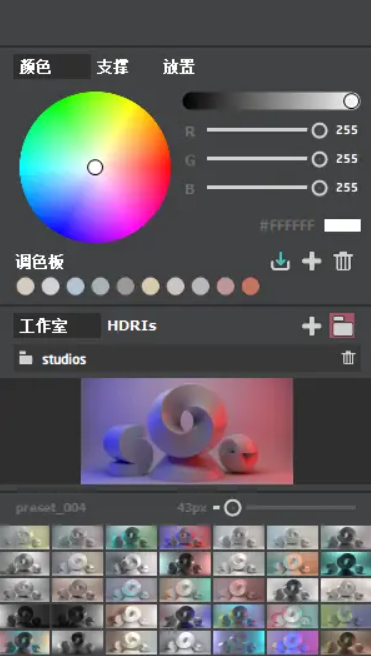371x656 pixels.
Task: Import a palette with the download icon
Action: (x=280, y=262)
